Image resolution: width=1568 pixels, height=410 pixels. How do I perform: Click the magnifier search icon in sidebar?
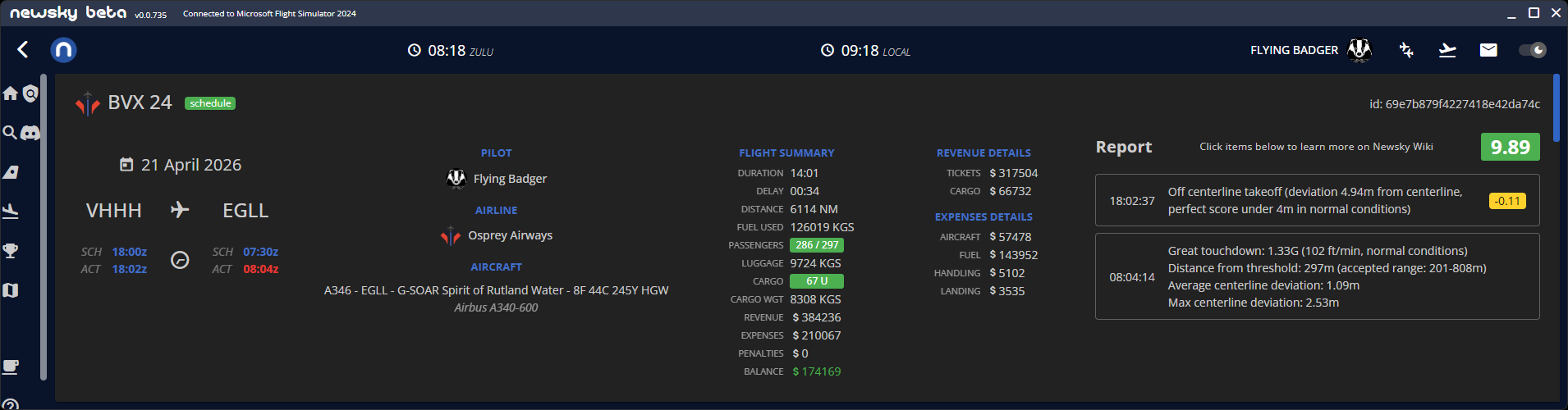pyautogui.click(x=10, y=132)
